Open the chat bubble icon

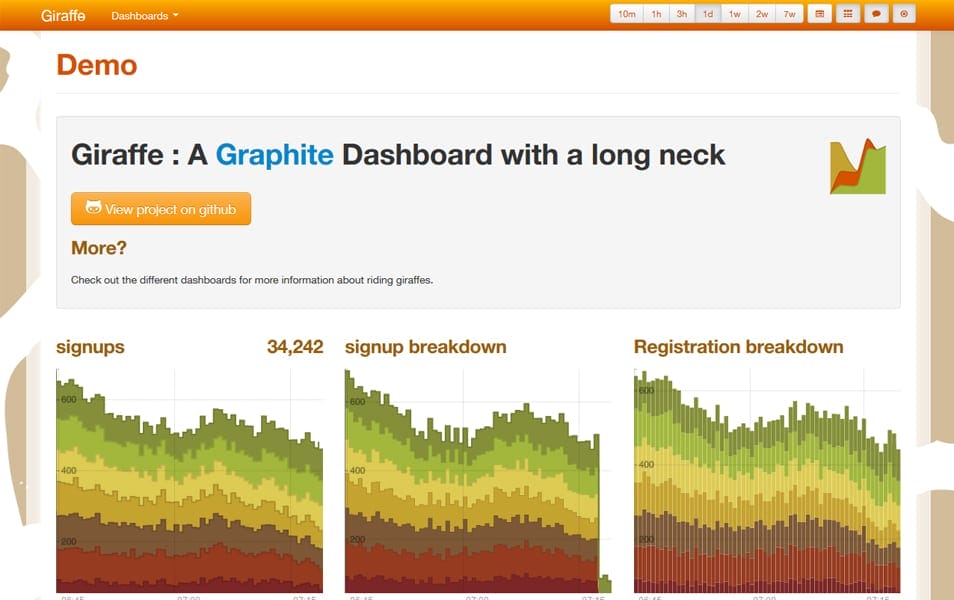[875, 14]
